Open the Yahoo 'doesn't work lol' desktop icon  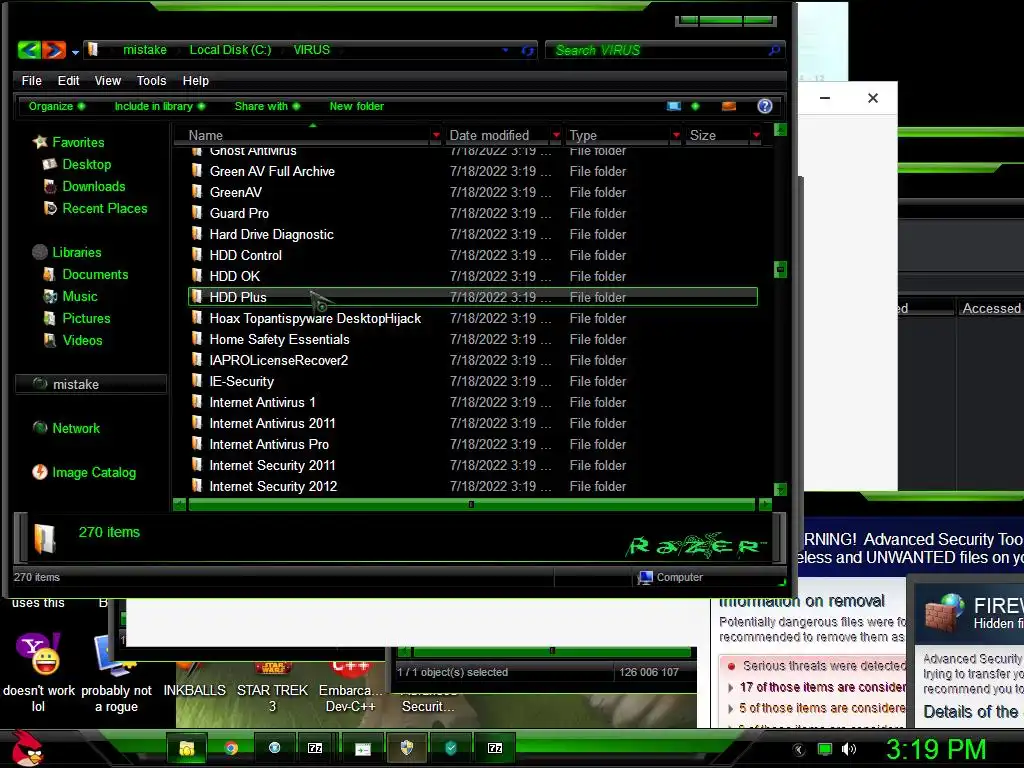pyautogui.click(x=39, y=673)
